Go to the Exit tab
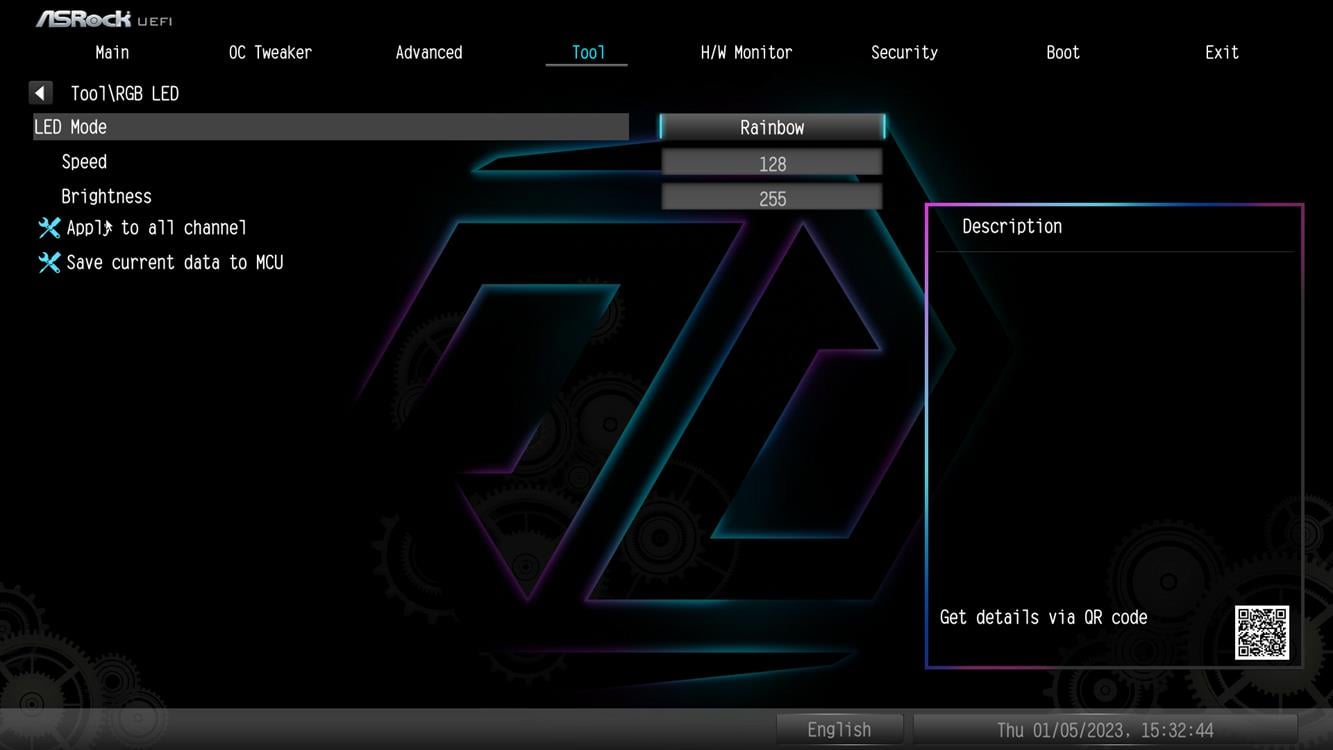 click(1221, 53)
